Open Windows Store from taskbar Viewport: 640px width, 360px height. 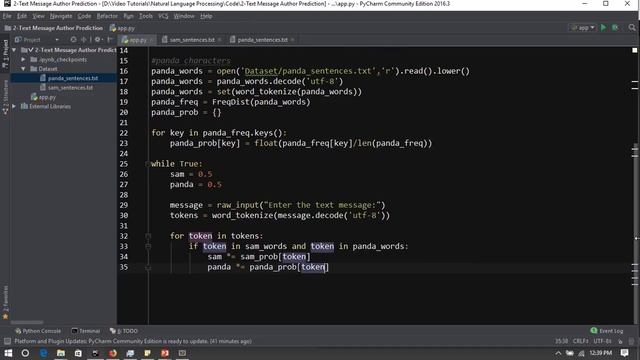pos(78,353)
